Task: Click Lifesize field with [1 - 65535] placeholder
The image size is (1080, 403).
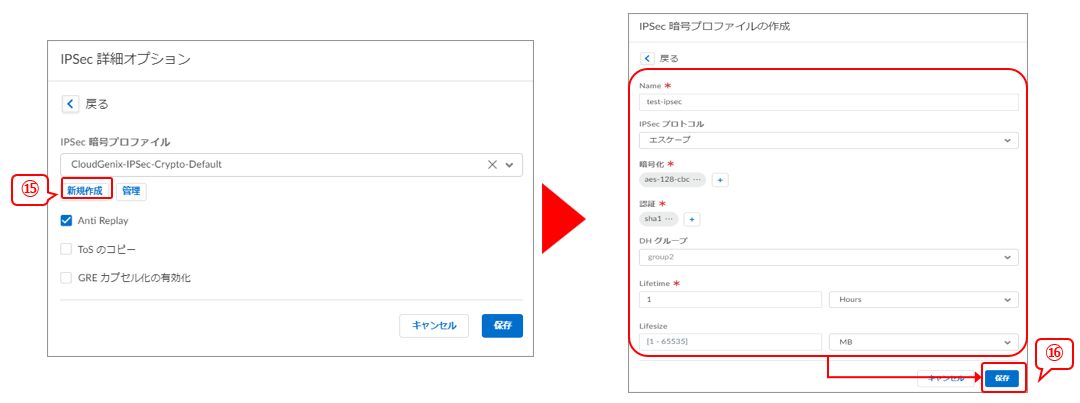Action: click(730, 342)
